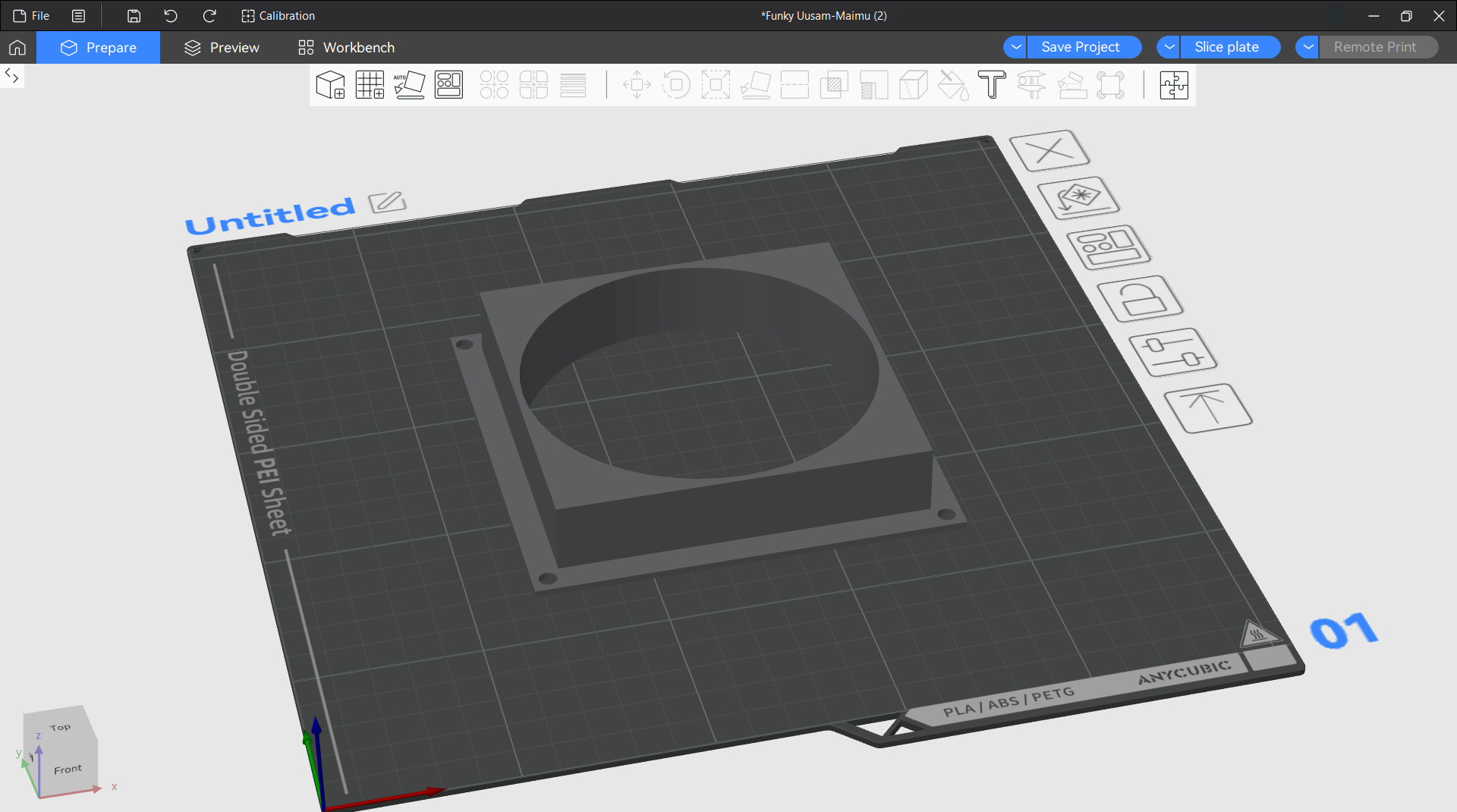This screenshot has width=1457, height=812.
Task: Click the Variable layer height icon
Action: 573,85
